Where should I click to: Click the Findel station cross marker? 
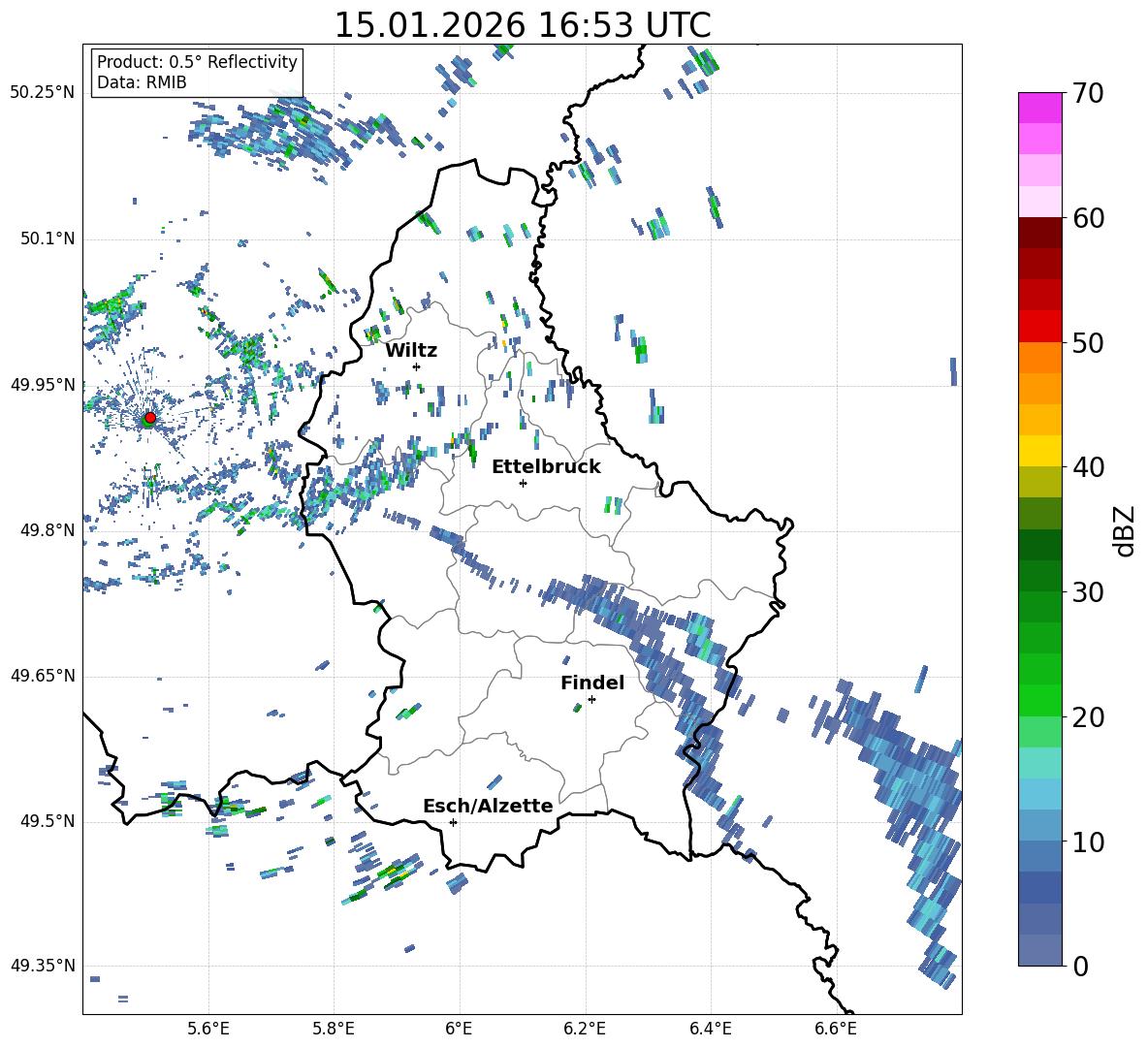coord(591,699)
